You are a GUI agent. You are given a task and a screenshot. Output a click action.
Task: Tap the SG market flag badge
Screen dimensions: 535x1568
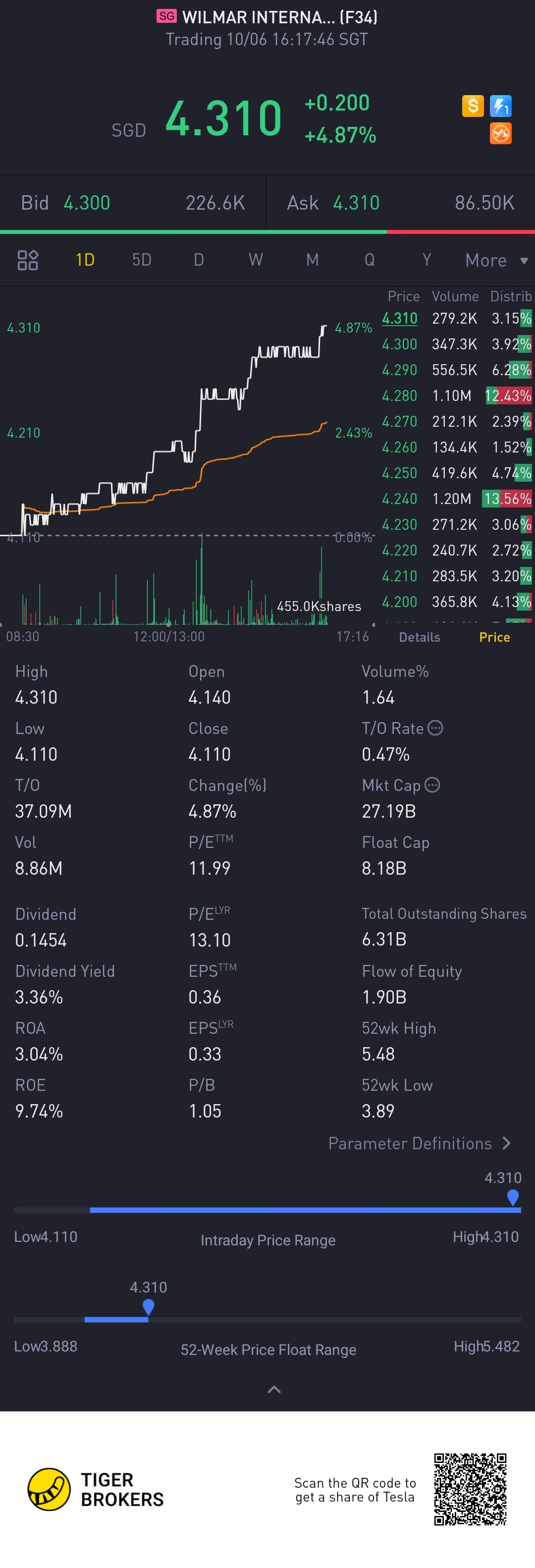166,16
